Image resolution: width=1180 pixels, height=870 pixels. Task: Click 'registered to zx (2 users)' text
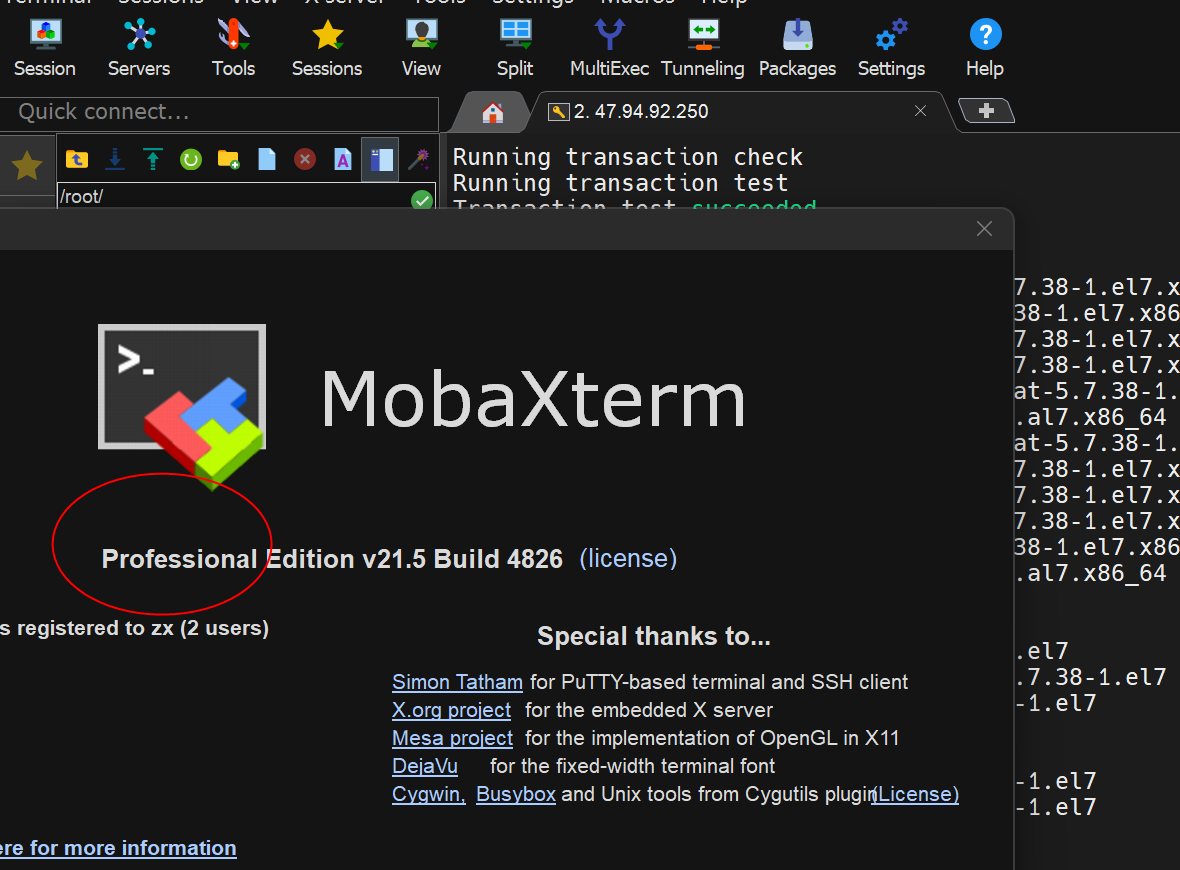click(x=143, y=628)
